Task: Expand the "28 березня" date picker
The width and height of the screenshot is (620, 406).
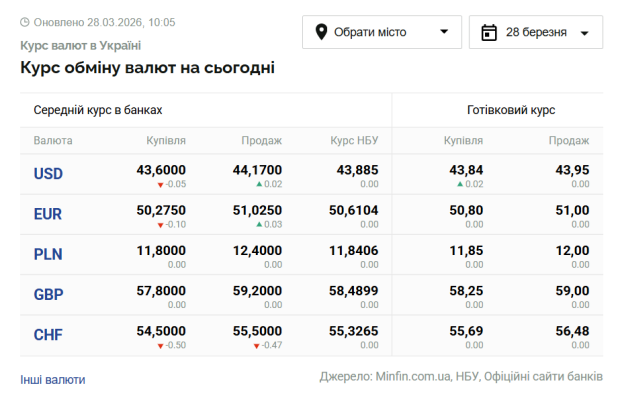Action: 536,32
